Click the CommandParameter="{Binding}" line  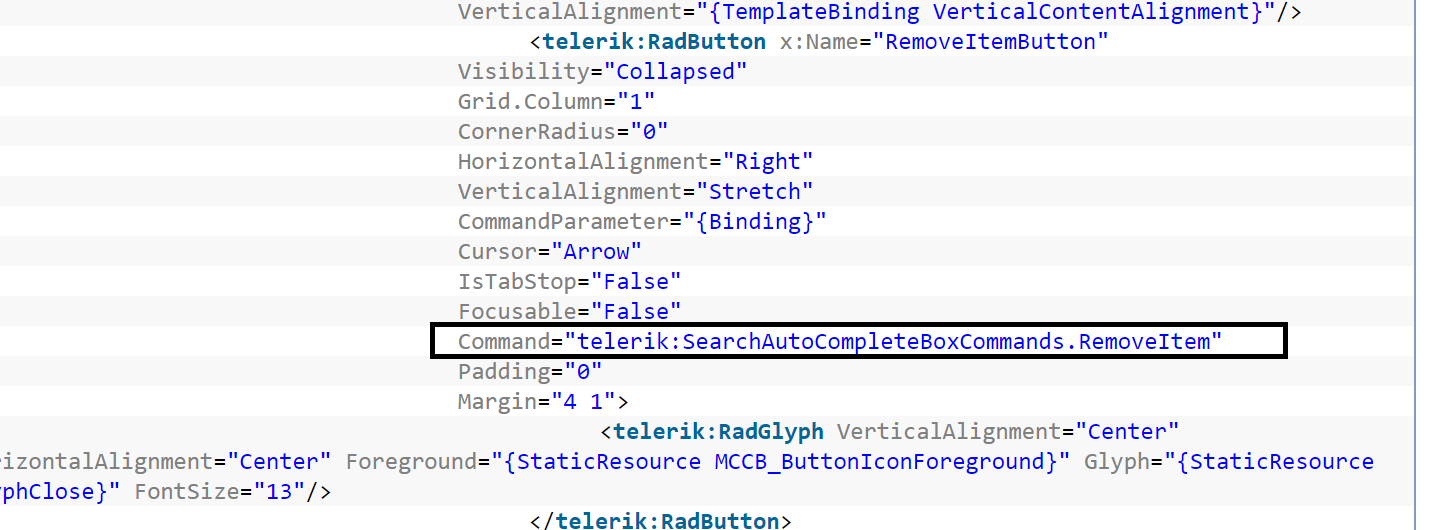(x=642, y=222)
